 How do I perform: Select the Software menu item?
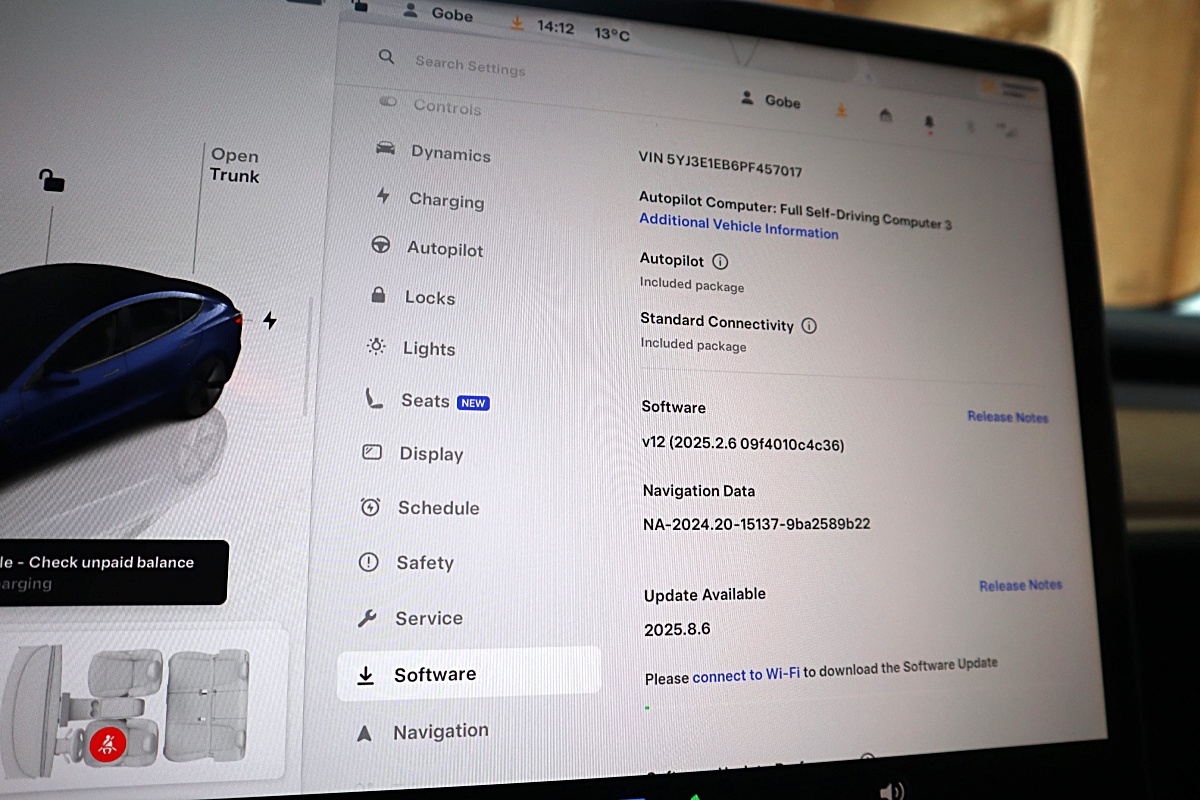coord(469,674)
